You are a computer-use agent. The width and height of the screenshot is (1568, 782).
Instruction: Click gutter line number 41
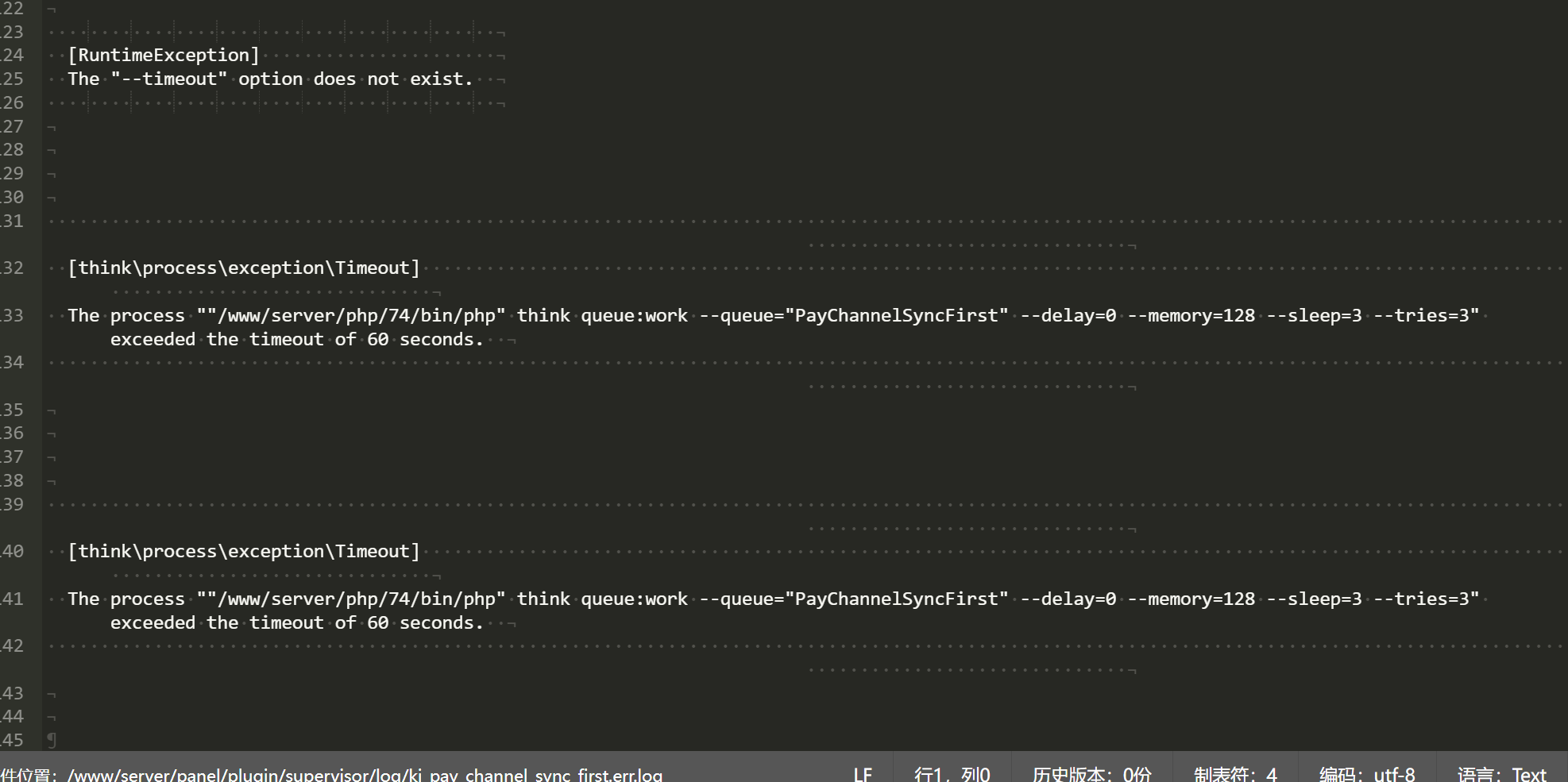click(13, 599)
